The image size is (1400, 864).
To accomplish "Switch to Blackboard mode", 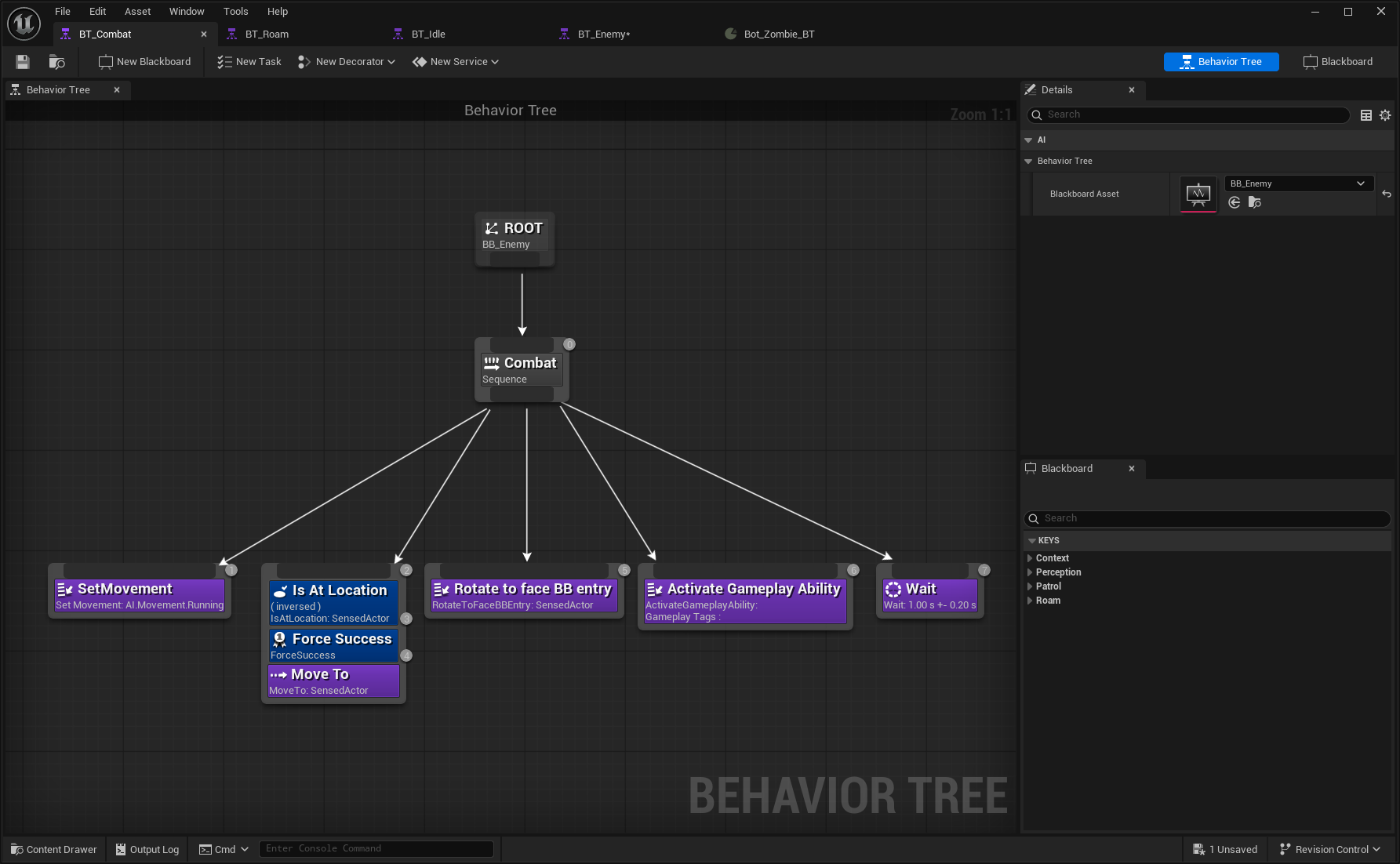I will coord(1338,61).
